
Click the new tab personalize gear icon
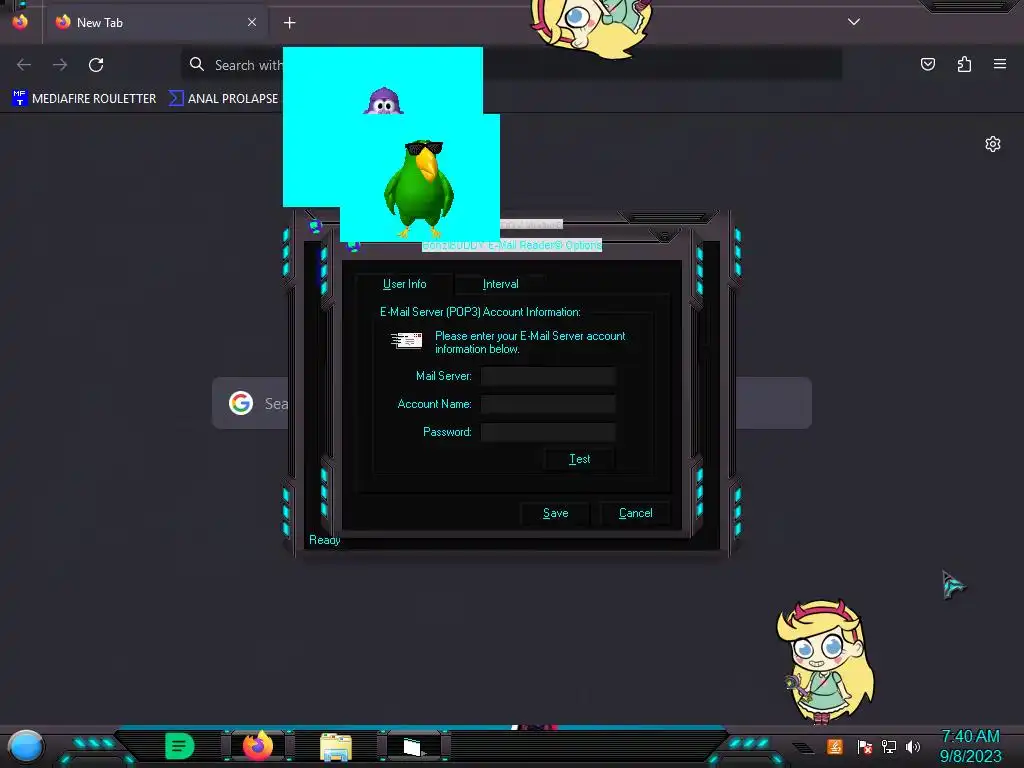993,144
